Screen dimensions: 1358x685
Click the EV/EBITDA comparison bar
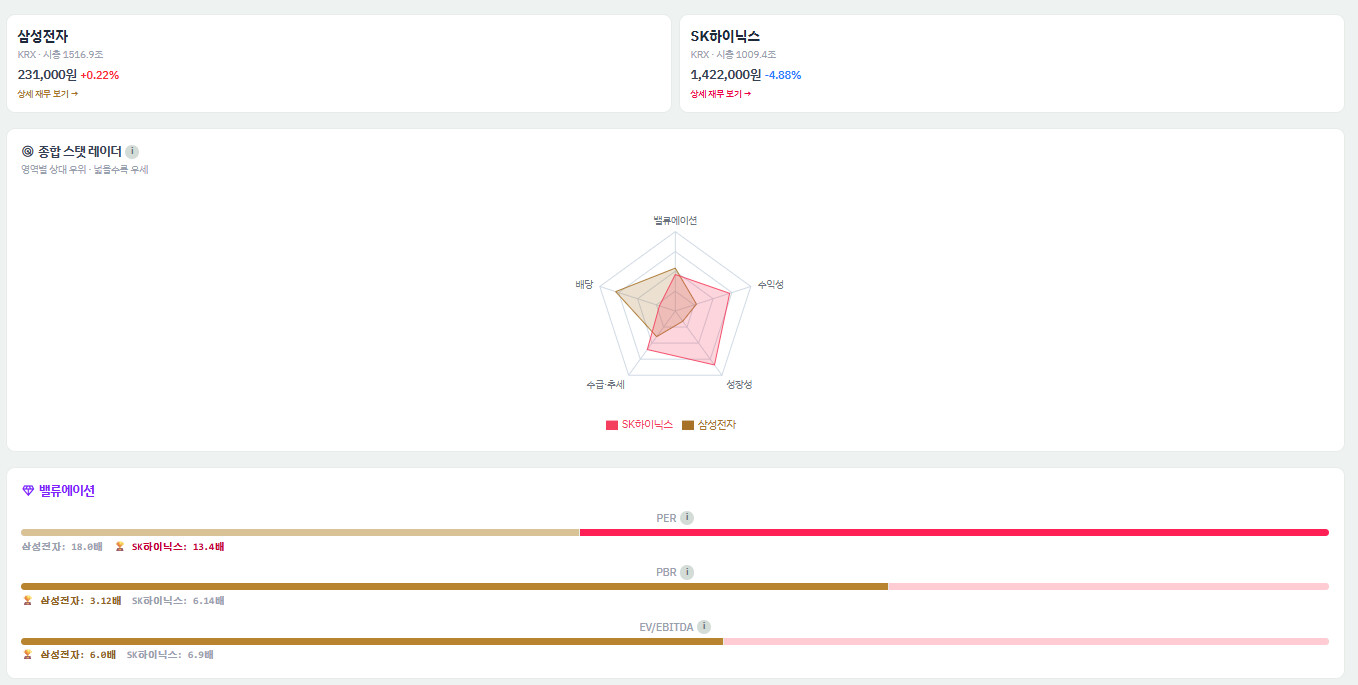tap(675, 641)
